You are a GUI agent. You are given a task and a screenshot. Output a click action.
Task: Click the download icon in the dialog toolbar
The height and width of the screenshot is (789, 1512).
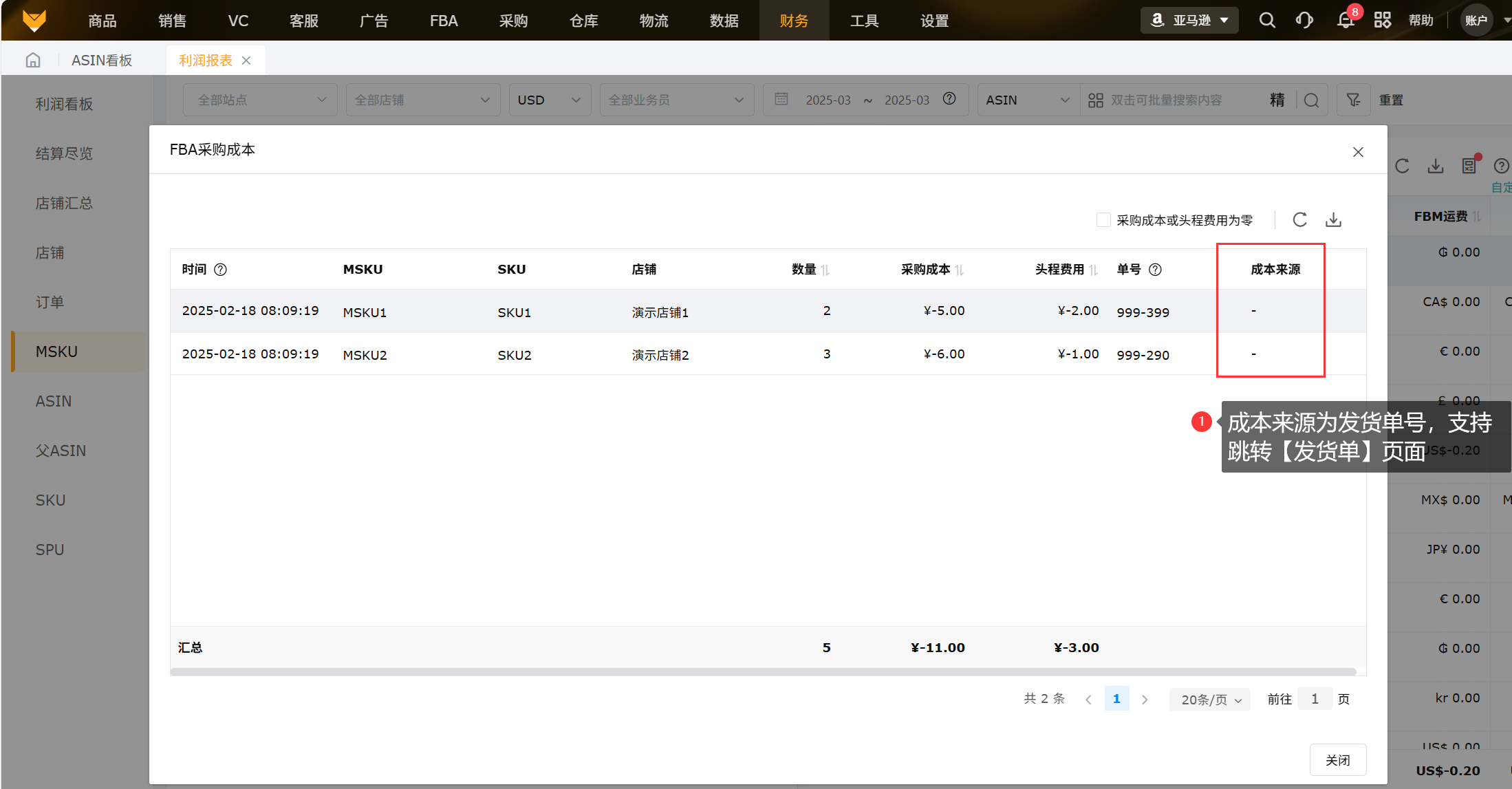pos(1333,219)
